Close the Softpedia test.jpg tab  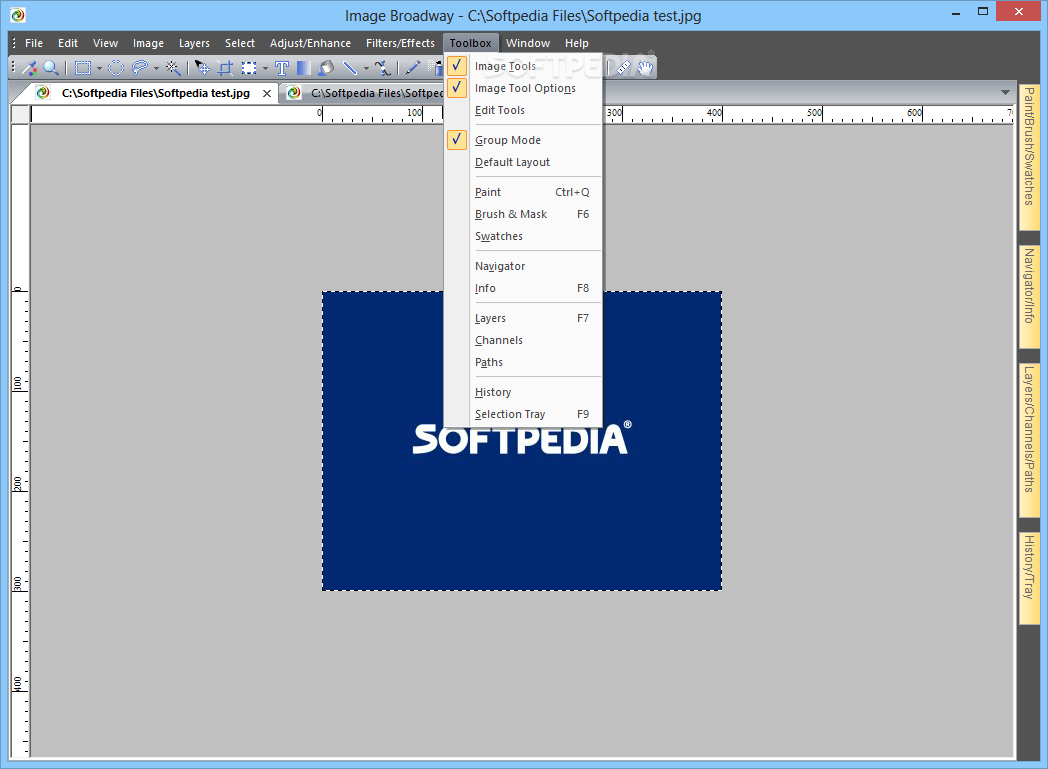[x=267, y=94]
